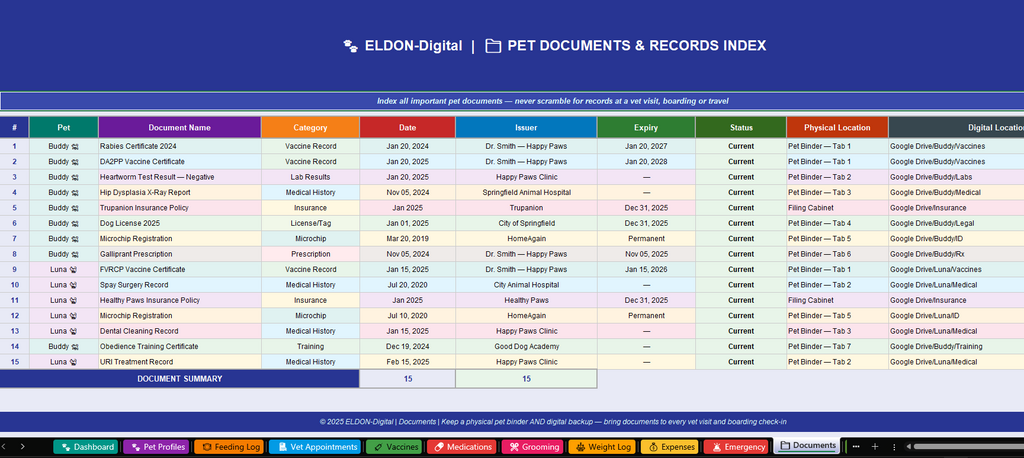Screen dimensions: 1024x458
Task: Open the Medications sheet tab
Action: [x=462, y=447]
